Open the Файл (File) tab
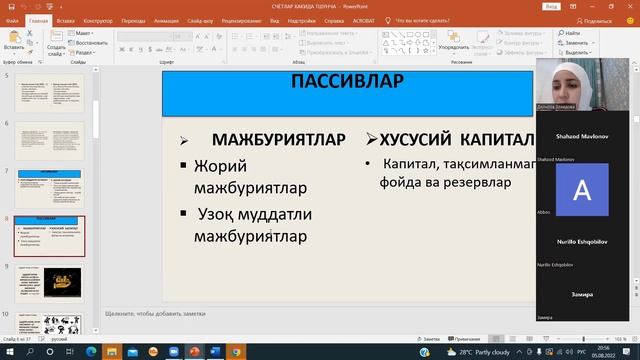 [x=12, y=20]
